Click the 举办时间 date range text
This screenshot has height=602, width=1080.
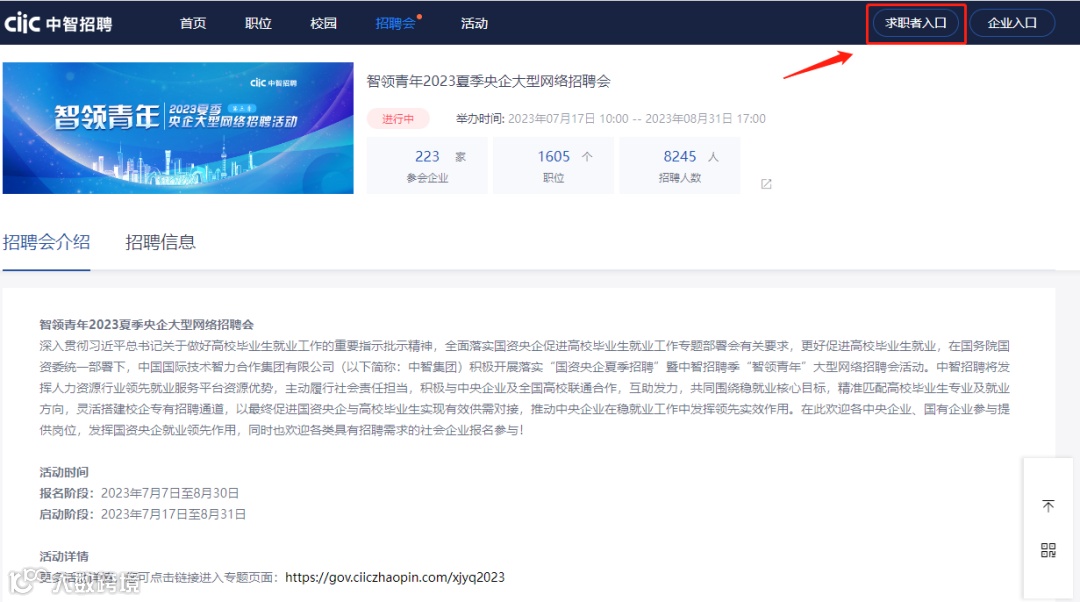click(610, 118)
